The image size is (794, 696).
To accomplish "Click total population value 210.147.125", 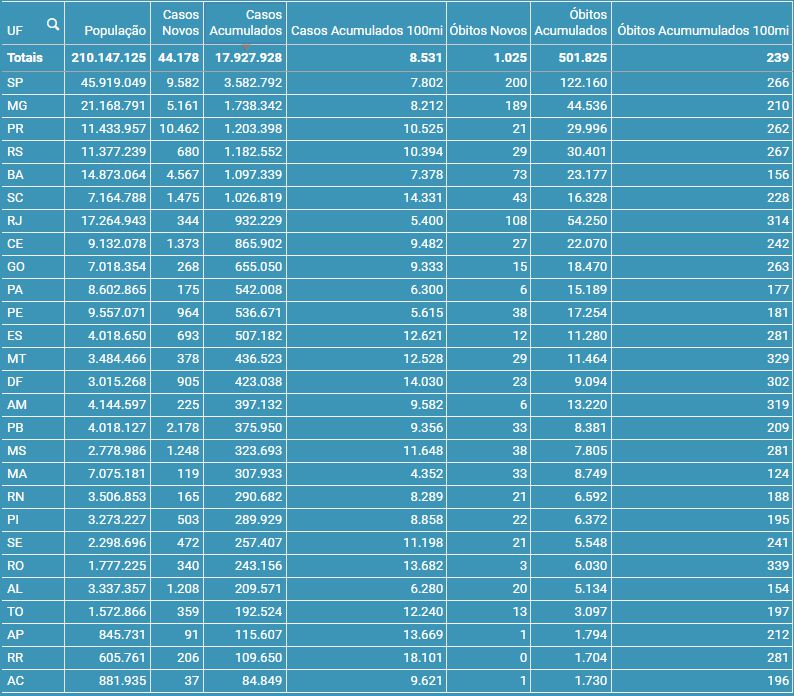I will pos(109,58).
